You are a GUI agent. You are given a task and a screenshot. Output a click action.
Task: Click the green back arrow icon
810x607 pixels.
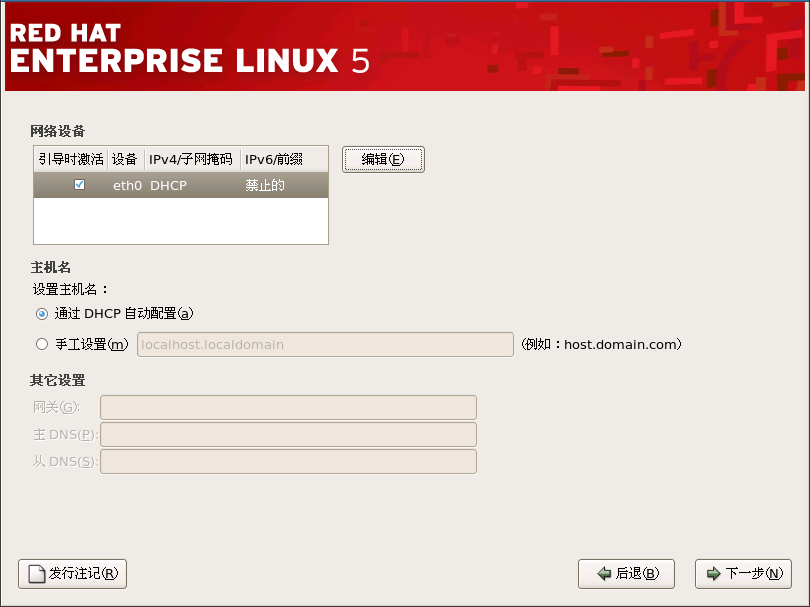[x=604, y=573]
